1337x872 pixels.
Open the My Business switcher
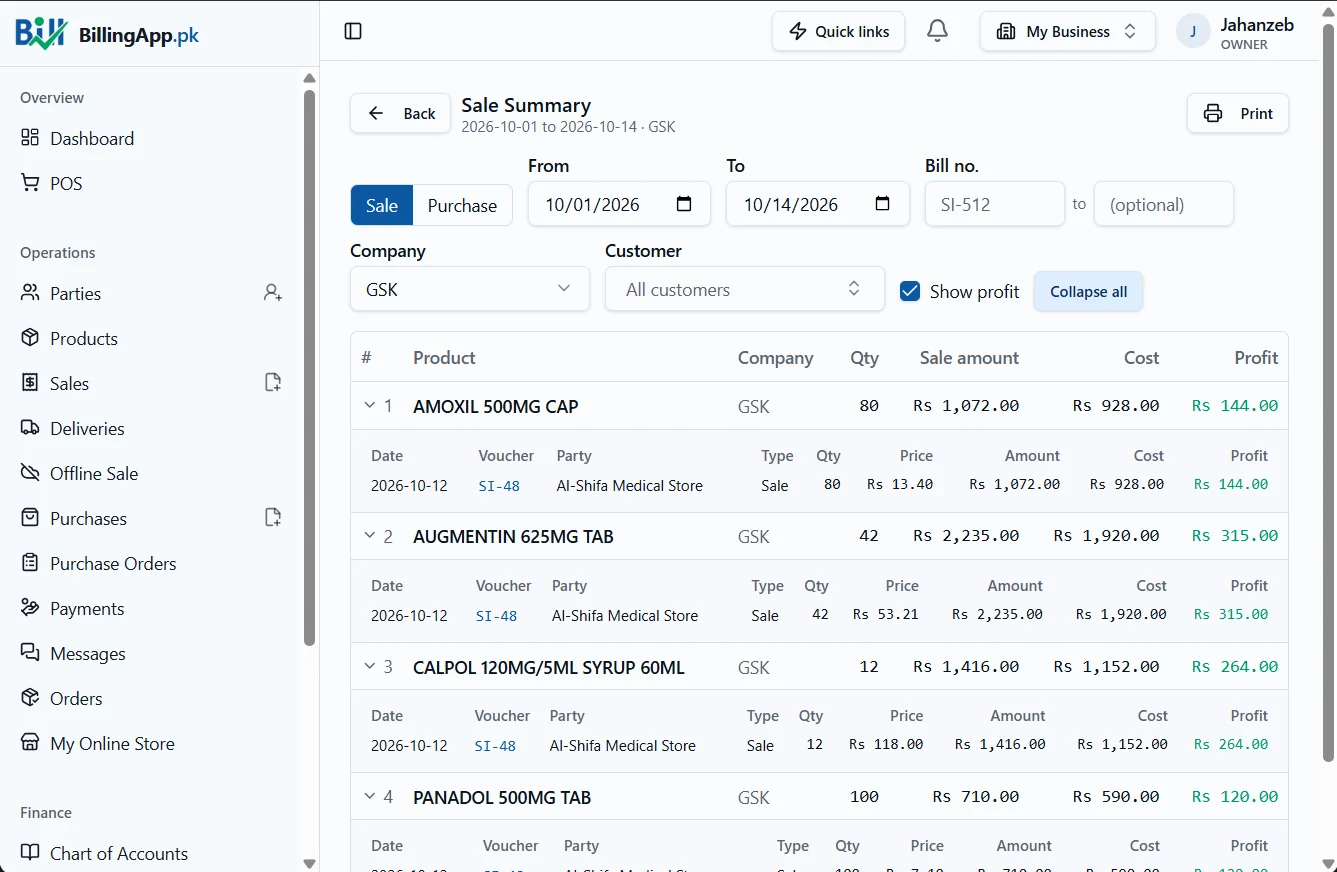click(x=1067, y=31)
